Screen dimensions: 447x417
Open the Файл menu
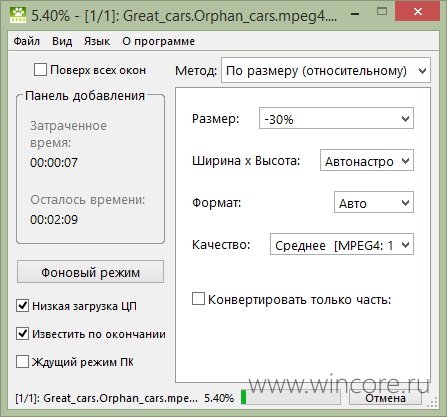(27, 41)
